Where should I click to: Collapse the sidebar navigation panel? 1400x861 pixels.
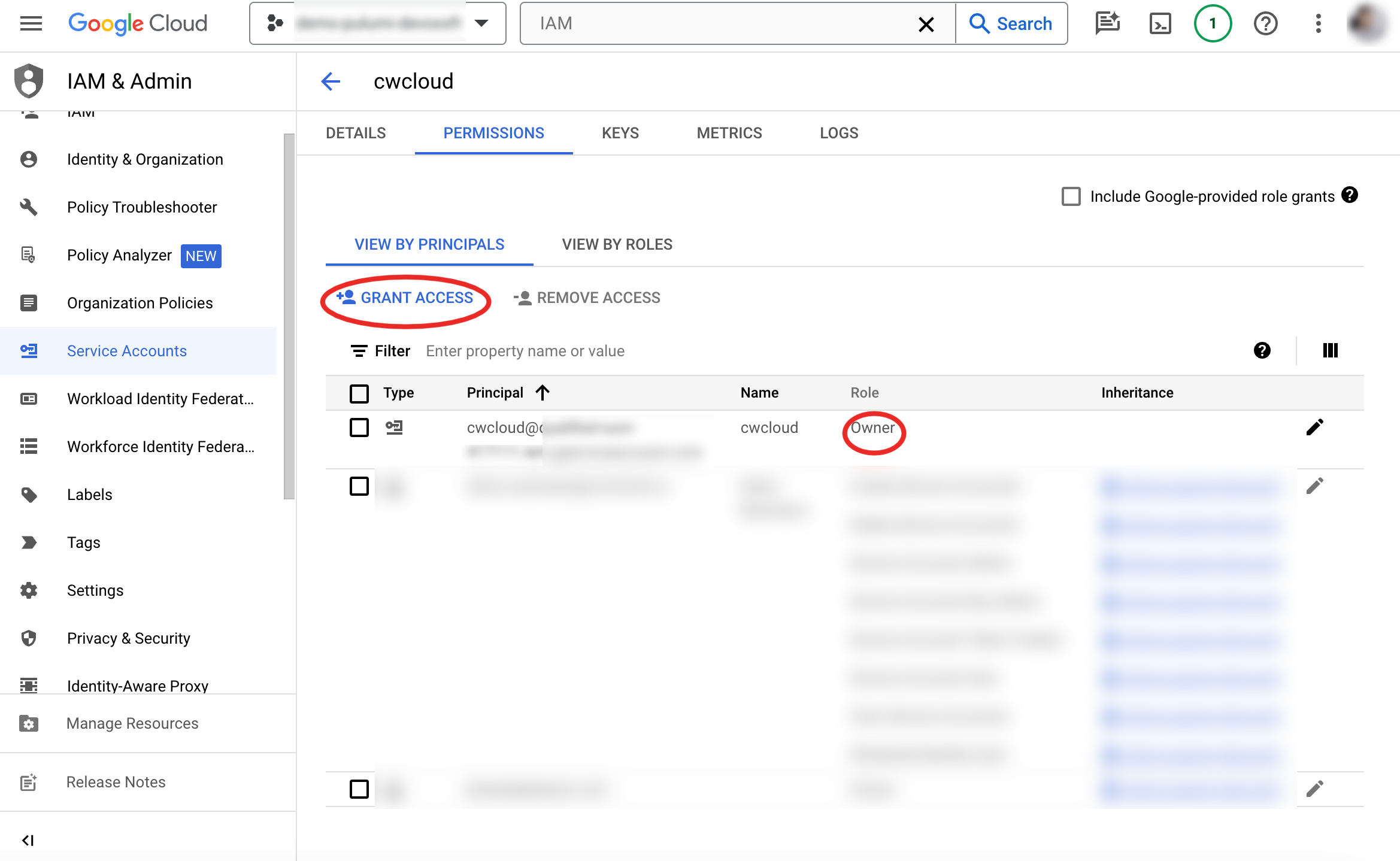pyautogui.click(x=28, y=840)
